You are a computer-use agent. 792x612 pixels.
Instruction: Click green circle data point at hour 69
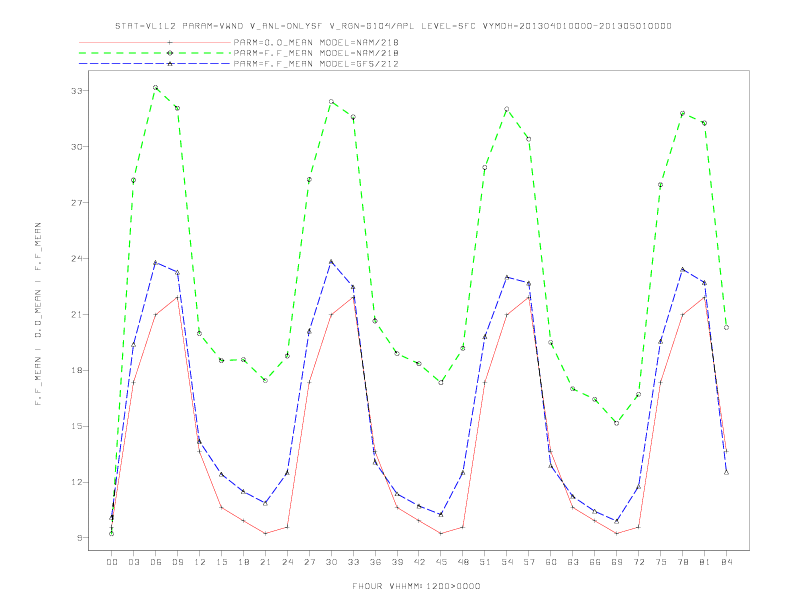coord(617,423)
